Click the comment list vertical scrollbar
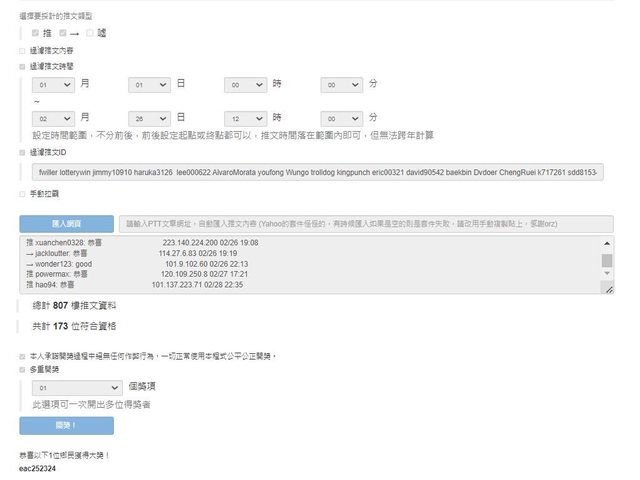640x480 pixels. (x=607, y=262)
